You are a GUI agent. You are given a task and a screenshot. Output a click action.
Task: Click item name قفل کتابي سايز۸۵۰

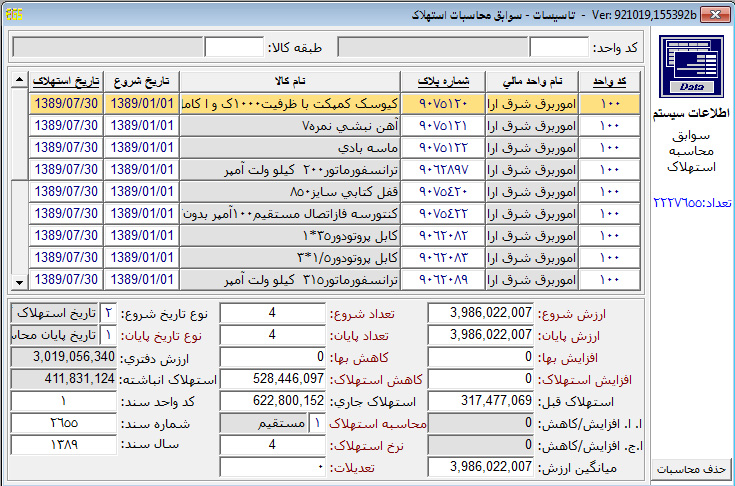click(x=290, y=192)
